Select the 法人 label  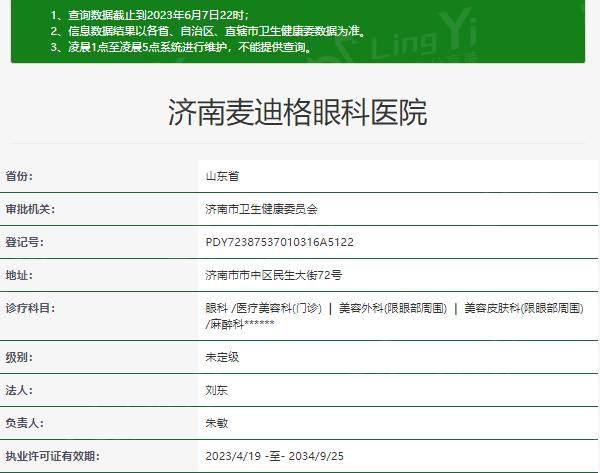(x=19, y=390)
